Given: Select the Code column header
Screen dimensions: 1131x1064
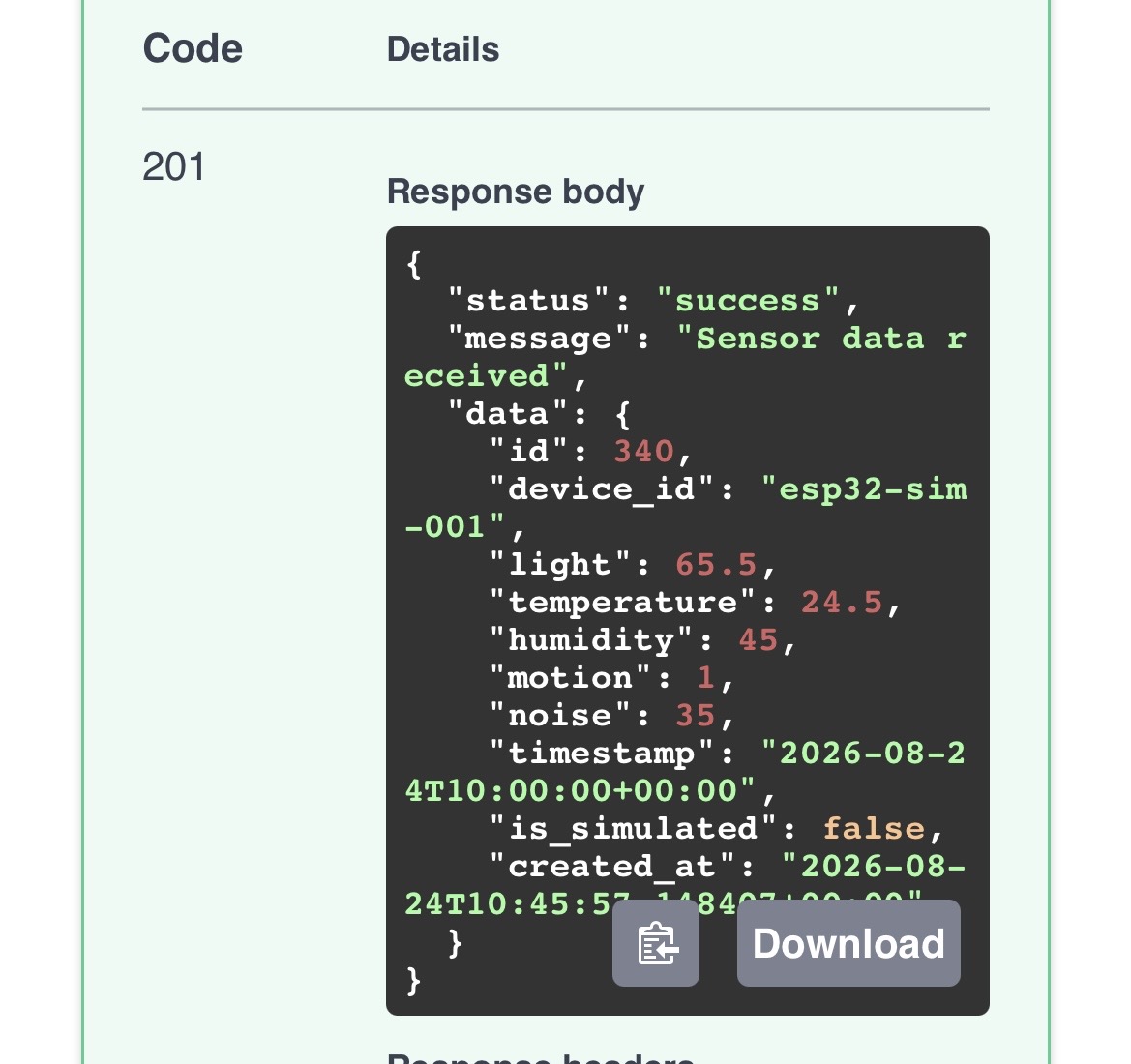Looking at the screenshot, I should [193, 49].
